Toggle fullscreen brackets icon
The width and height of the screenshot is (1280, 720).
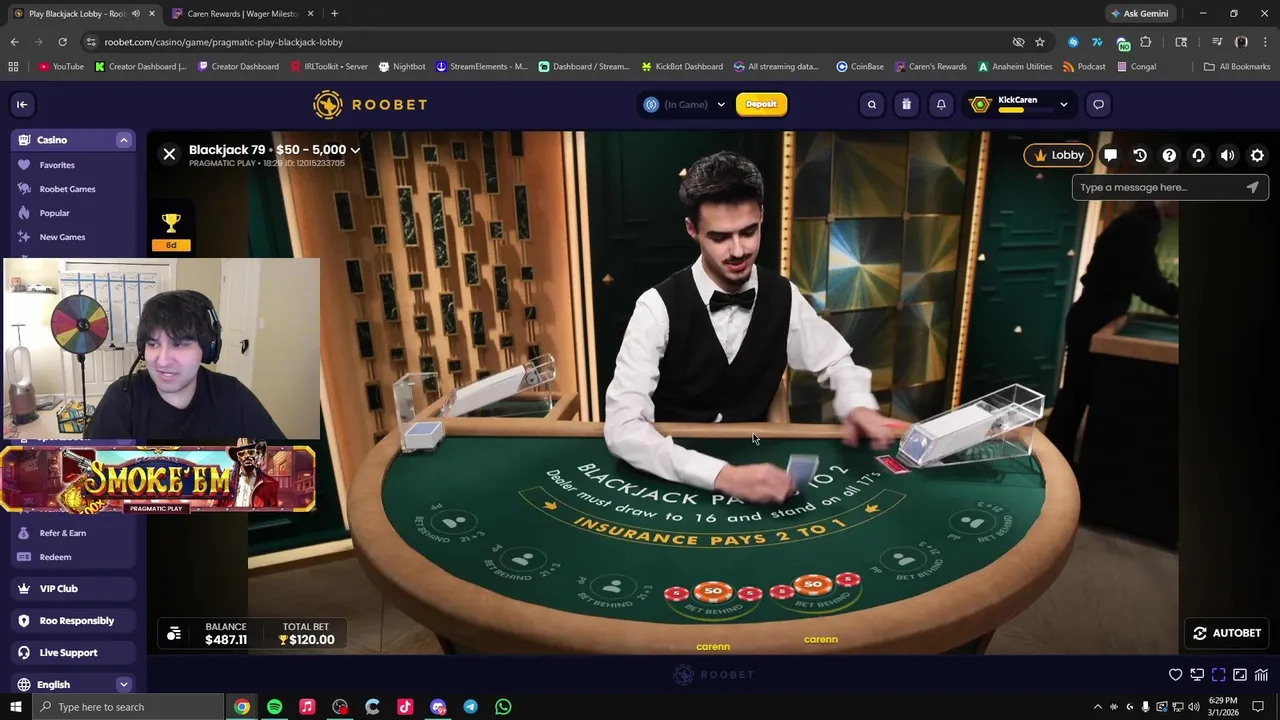1218,675
